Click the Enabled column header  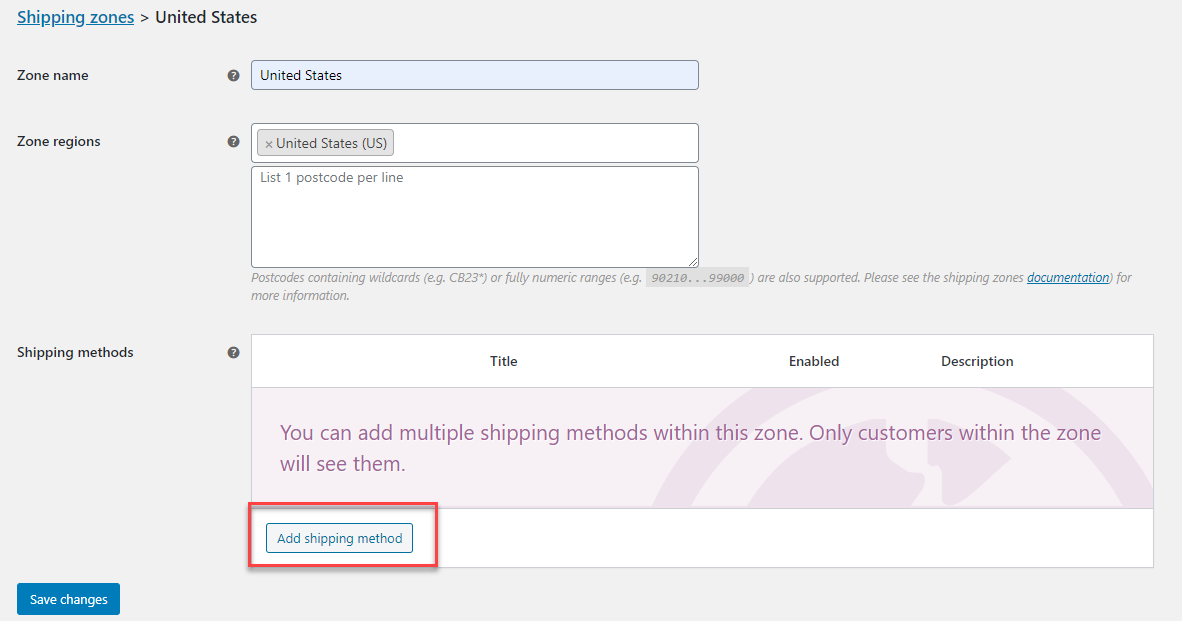[813, 361]
